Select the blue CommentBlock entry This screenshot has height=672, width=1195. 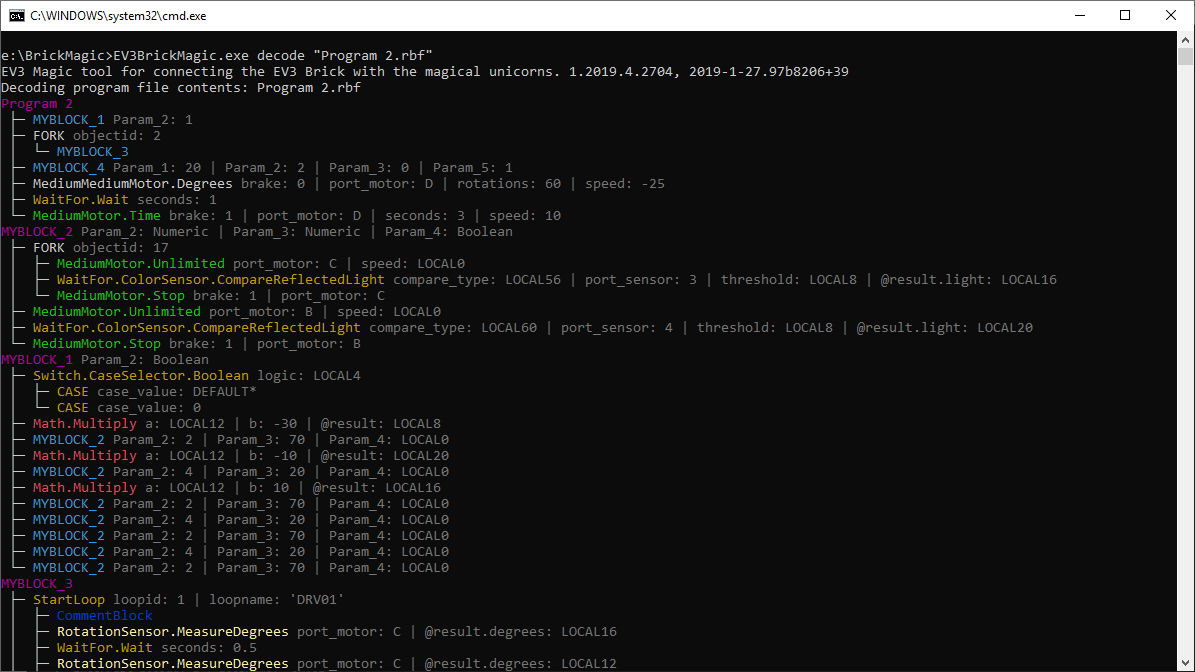coord(104,616)
